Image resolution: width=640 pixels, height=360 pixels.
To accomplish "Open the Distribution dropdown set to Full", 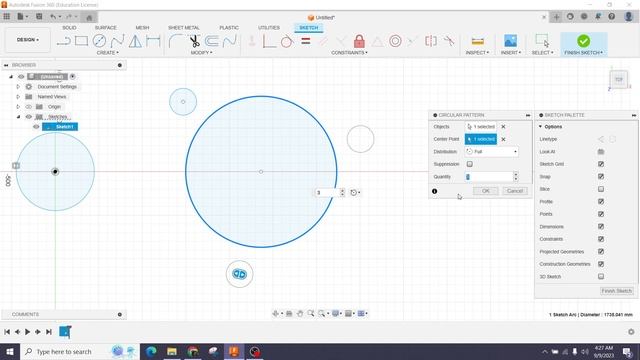I will (491, 151).
